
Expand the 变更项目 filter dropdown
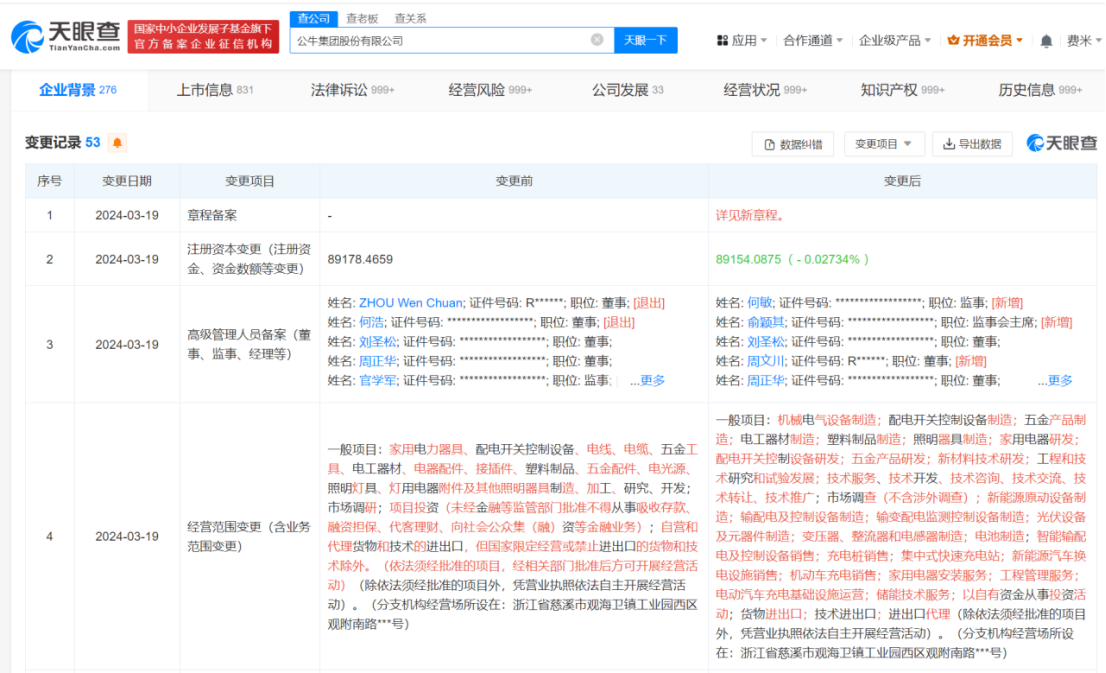[x=883, y=144]
